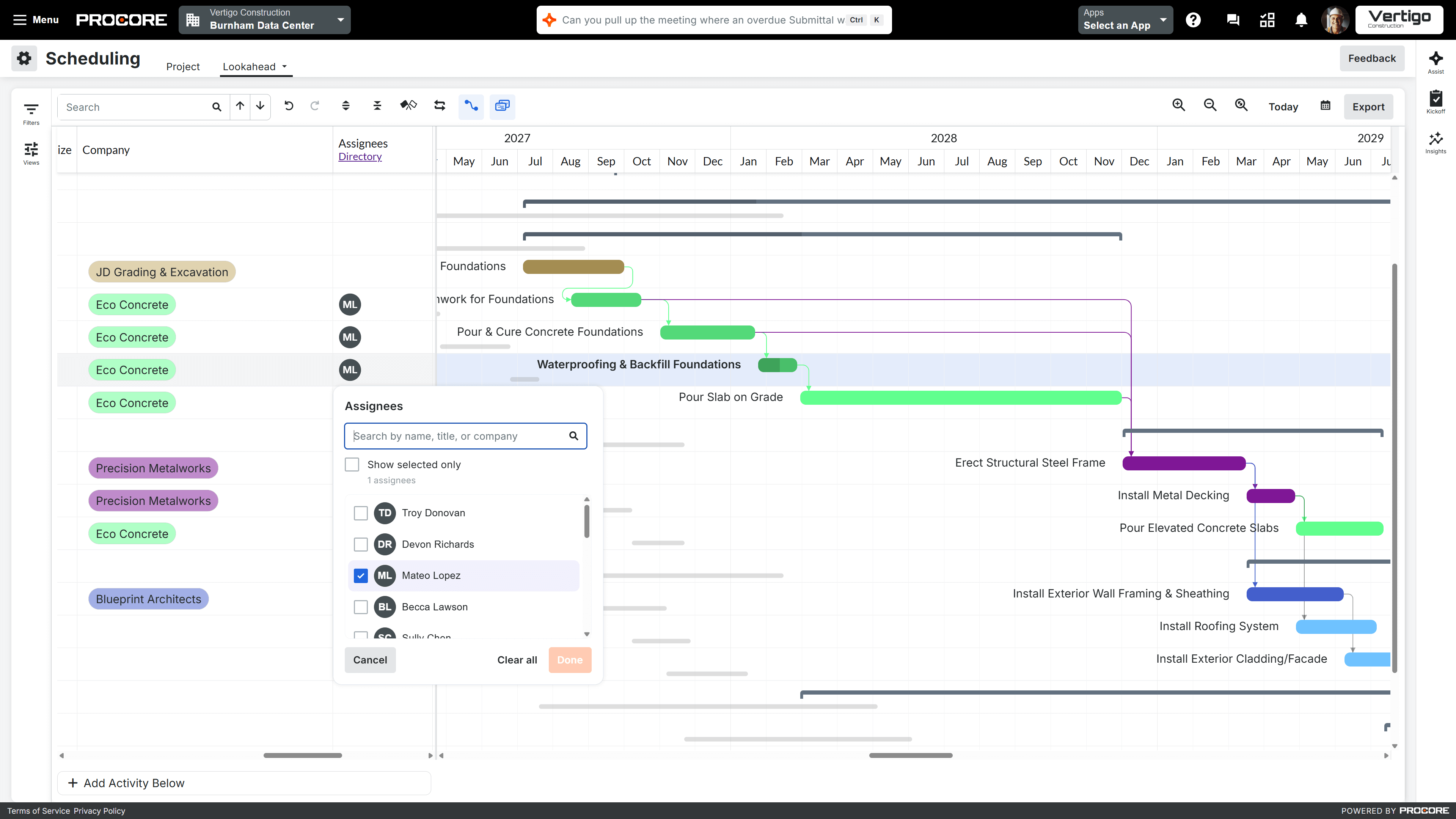Viewport: 1456px width, 819px height.
Task: Redo the last action
Action: point(315,106)
